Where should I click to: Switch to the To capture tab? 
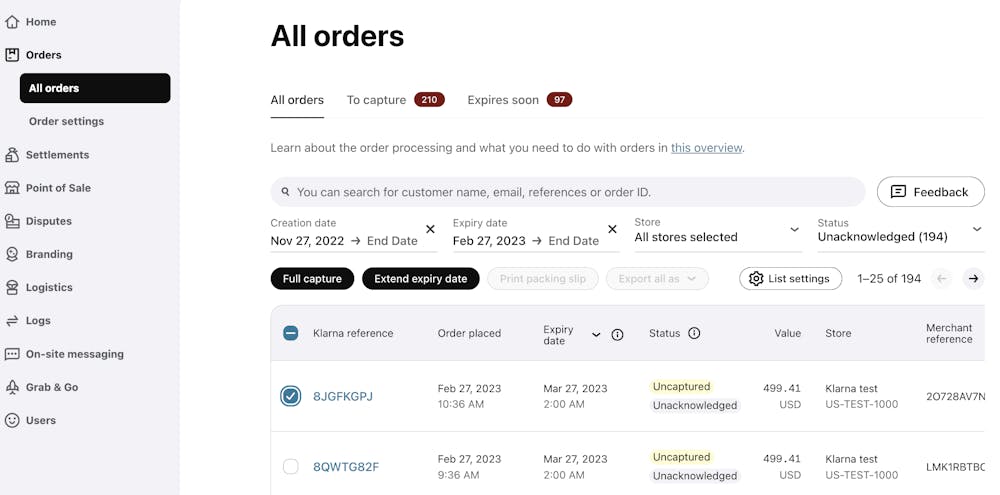[395, 100]
